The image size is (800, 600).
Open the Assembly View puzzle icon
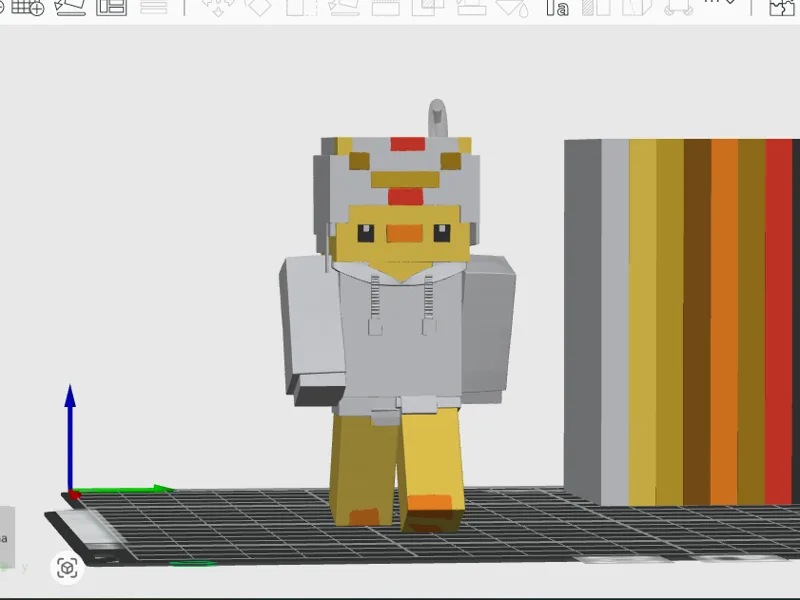[x=782, y=7]
